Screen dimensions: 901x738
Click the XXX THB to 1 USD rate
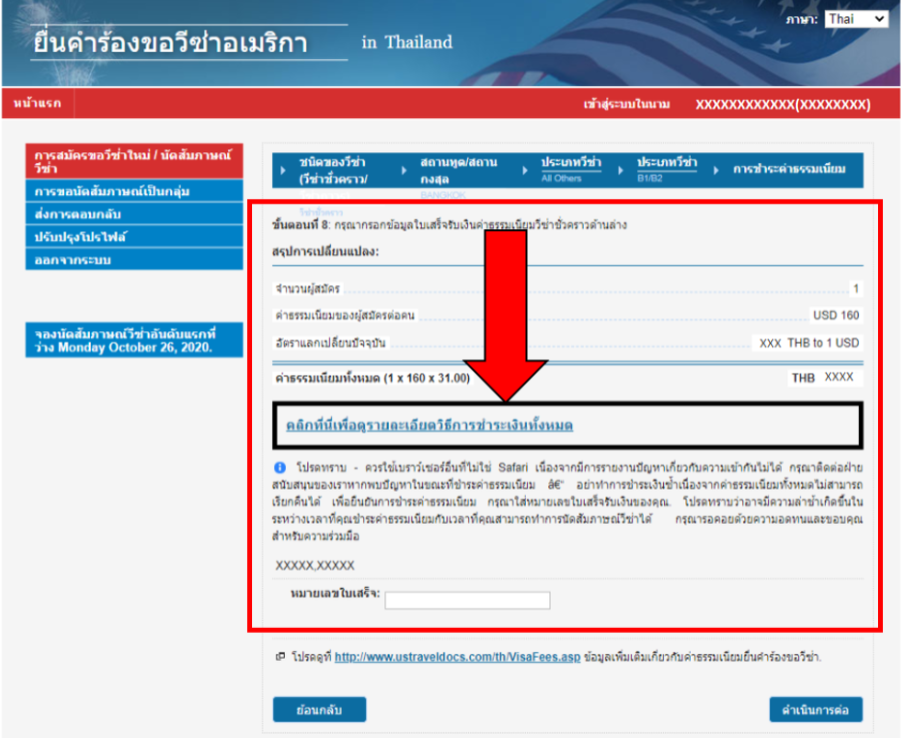coord(809,343)
